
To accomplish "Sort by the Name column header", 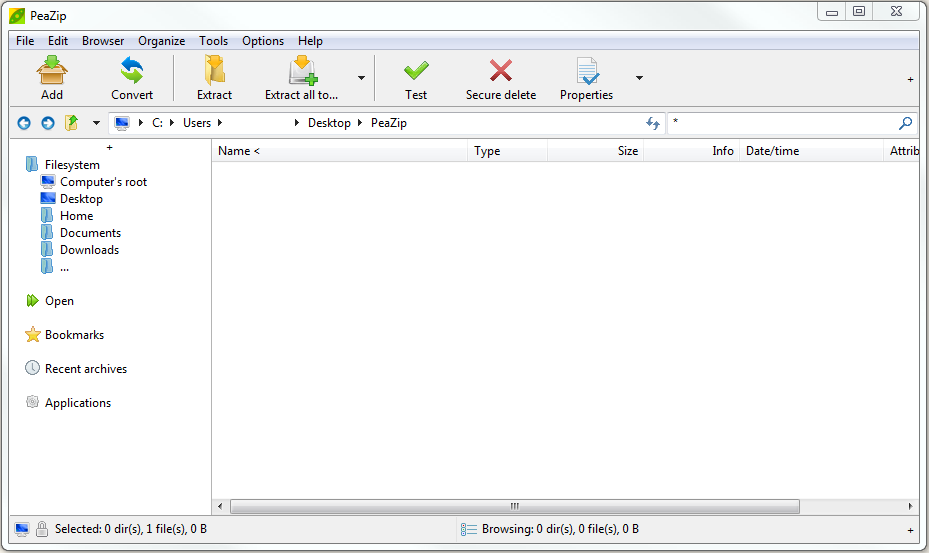I will click(340, 151).
